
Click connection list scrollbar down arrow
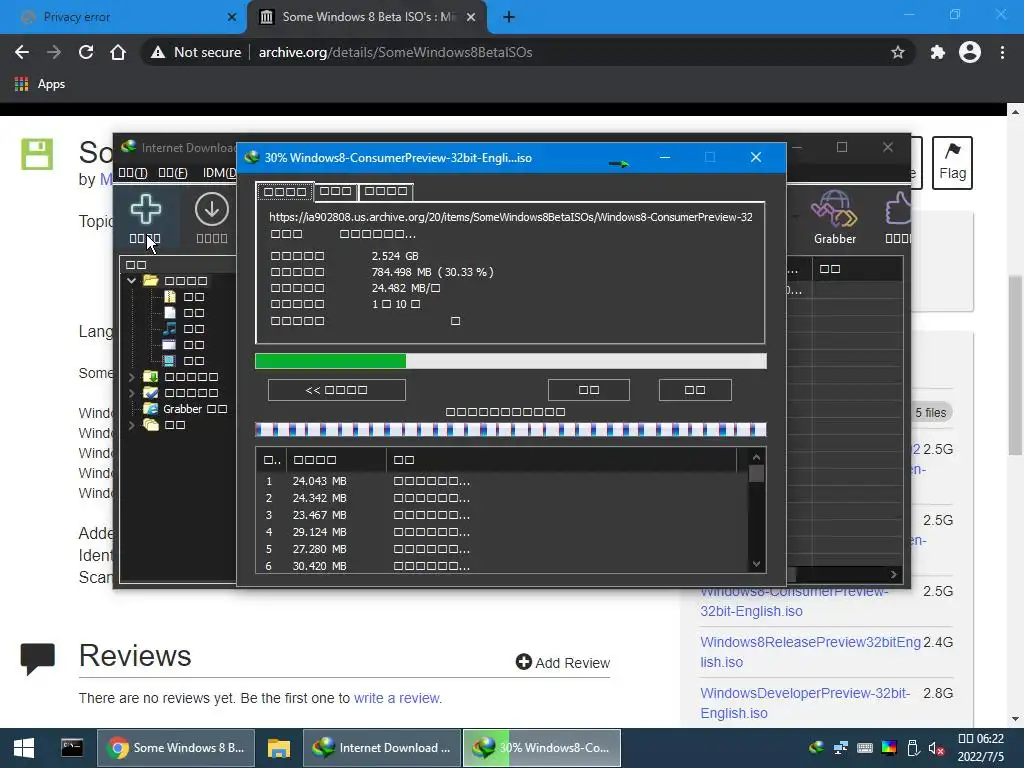coord(756,564)
